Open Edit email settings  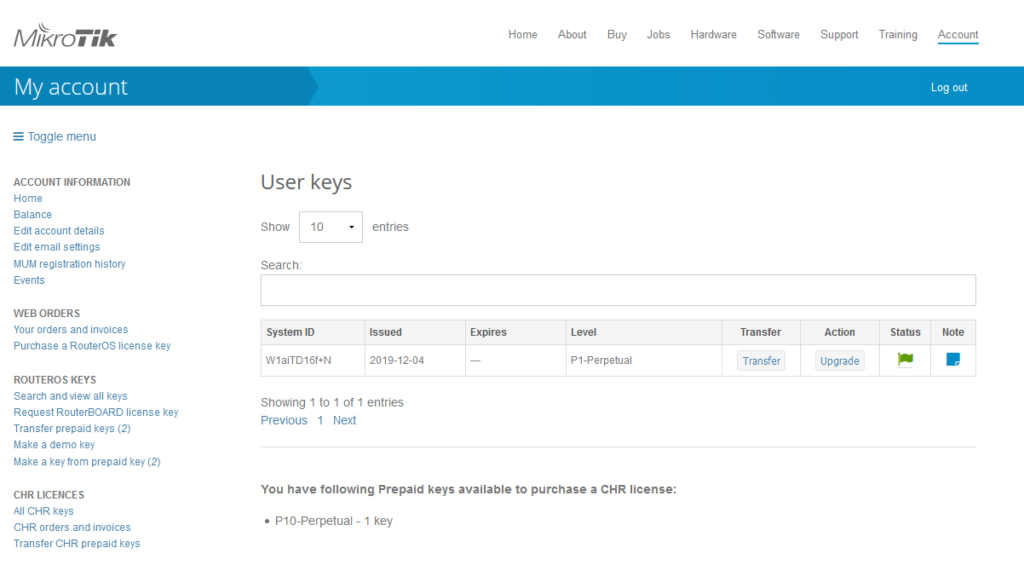(x=57, y=247)
